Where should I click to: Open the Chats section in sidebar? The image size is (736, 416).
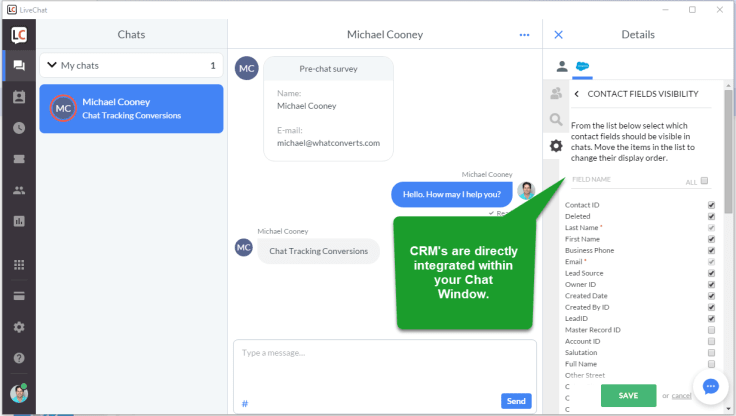pos(19,65)
